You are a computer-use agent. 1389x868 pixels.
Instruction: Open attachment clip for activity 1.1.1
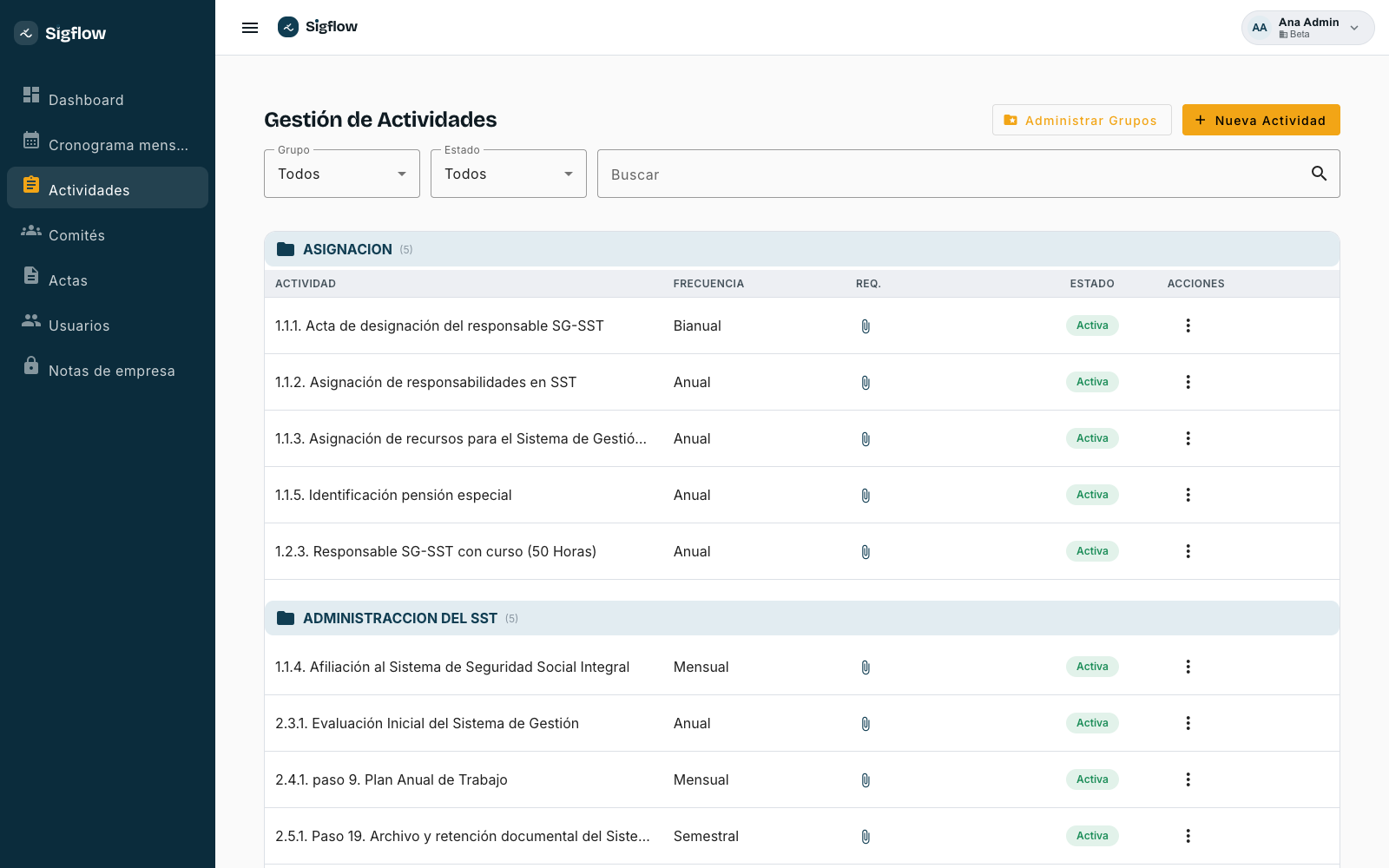coord(866,326)
